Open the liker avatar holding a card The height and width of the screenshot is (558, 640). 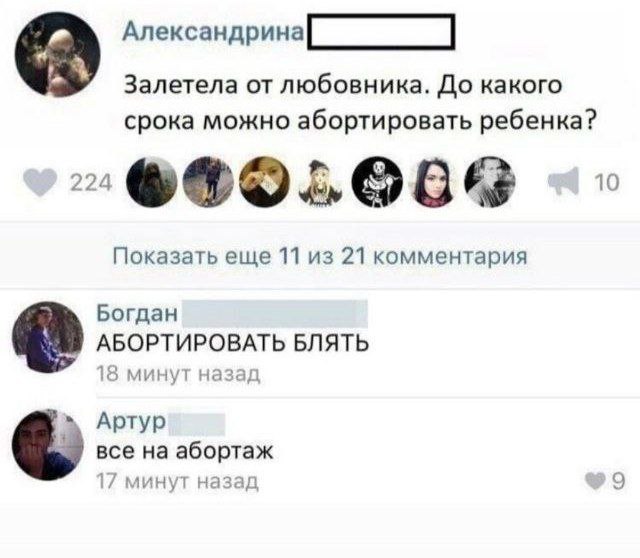[264, 182]
